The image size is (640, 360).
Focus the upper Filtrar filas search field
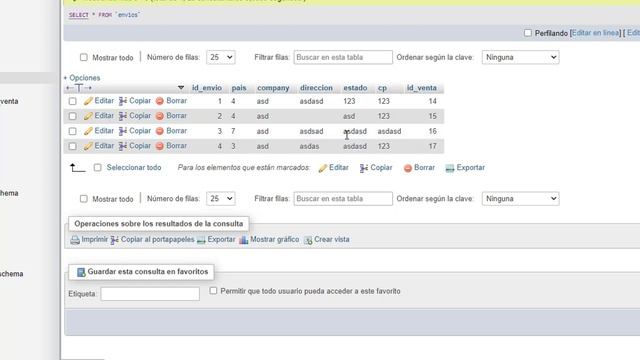343,57
